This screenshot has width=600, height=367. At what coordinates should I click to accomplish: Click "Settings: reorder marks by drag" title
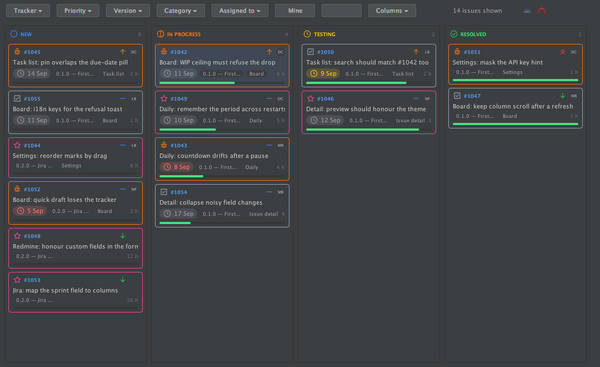[x=60, y=156]
